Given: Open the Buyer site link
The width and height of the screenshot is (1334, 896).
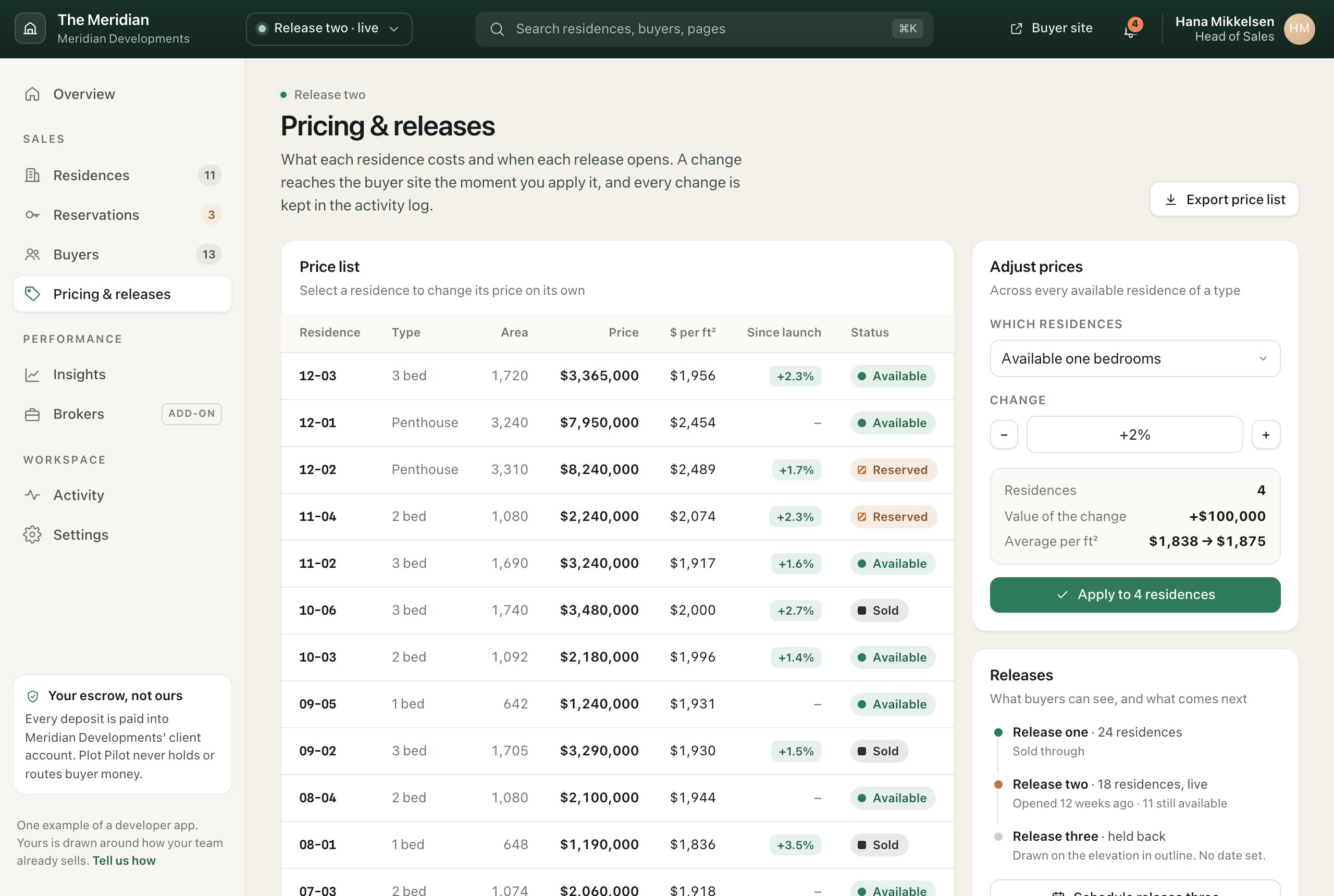Looking at the screenshot, I should coord(1052,29).
